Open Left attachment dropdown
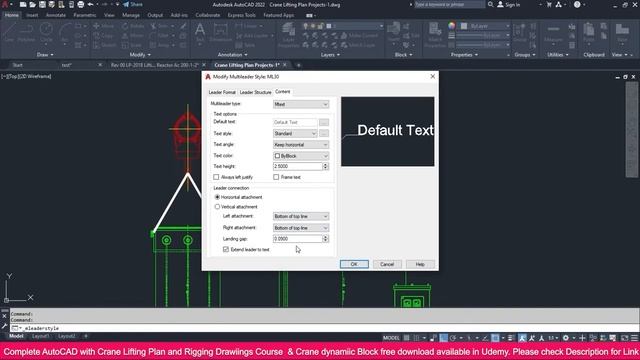Image resolution: width=640 pixels, height=360 pixels. 301,216
